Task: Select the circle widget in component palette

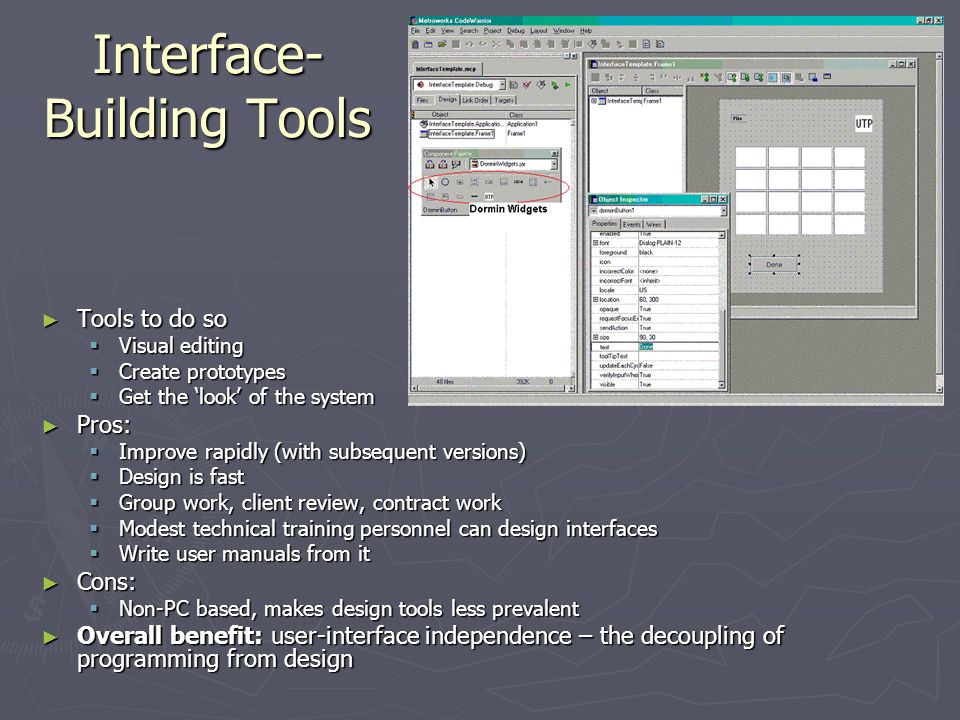Action: click(x=445, y=182)
